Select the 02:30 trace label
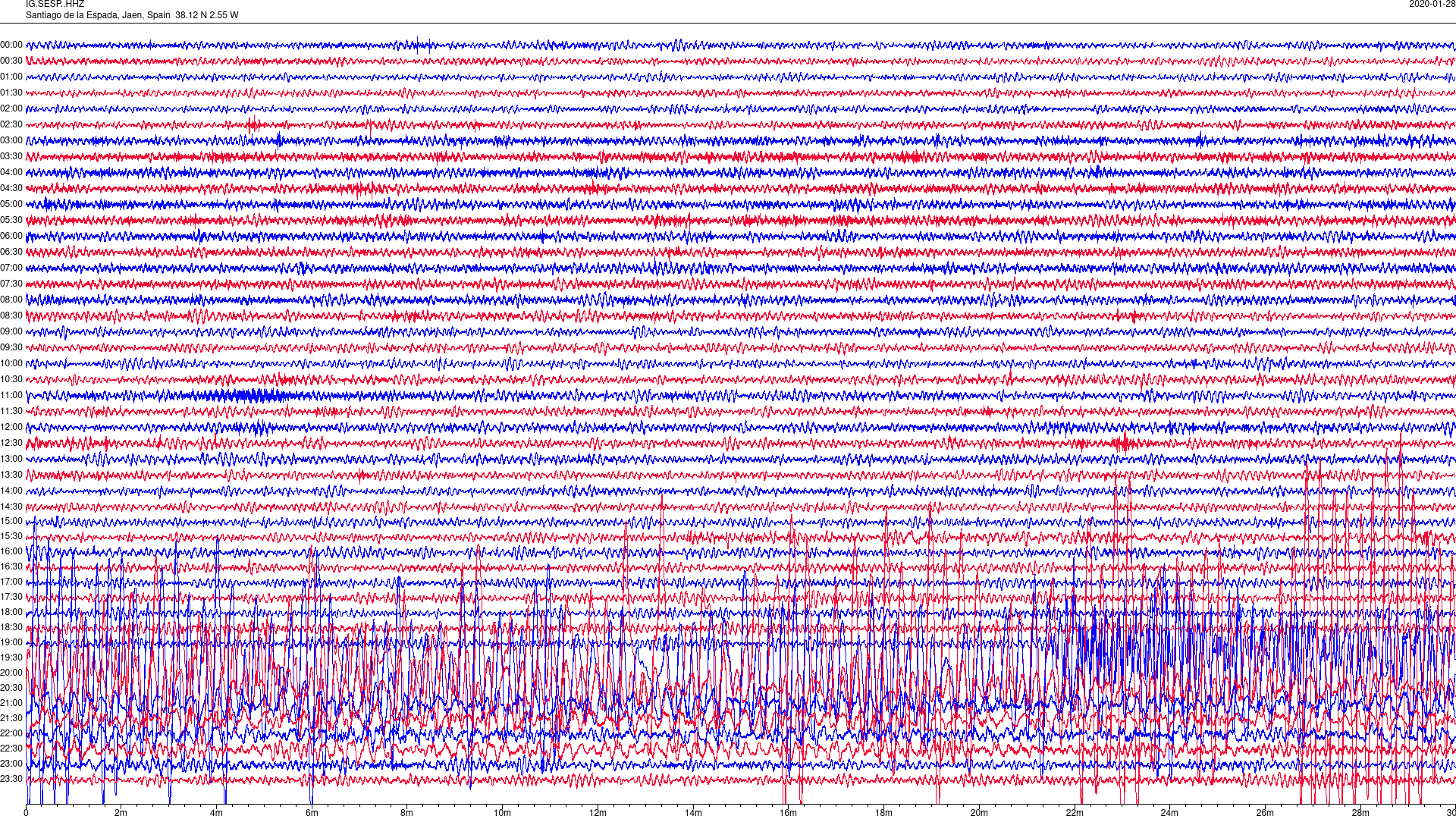This screenshot has width=1456, height=819. [11, 124]
